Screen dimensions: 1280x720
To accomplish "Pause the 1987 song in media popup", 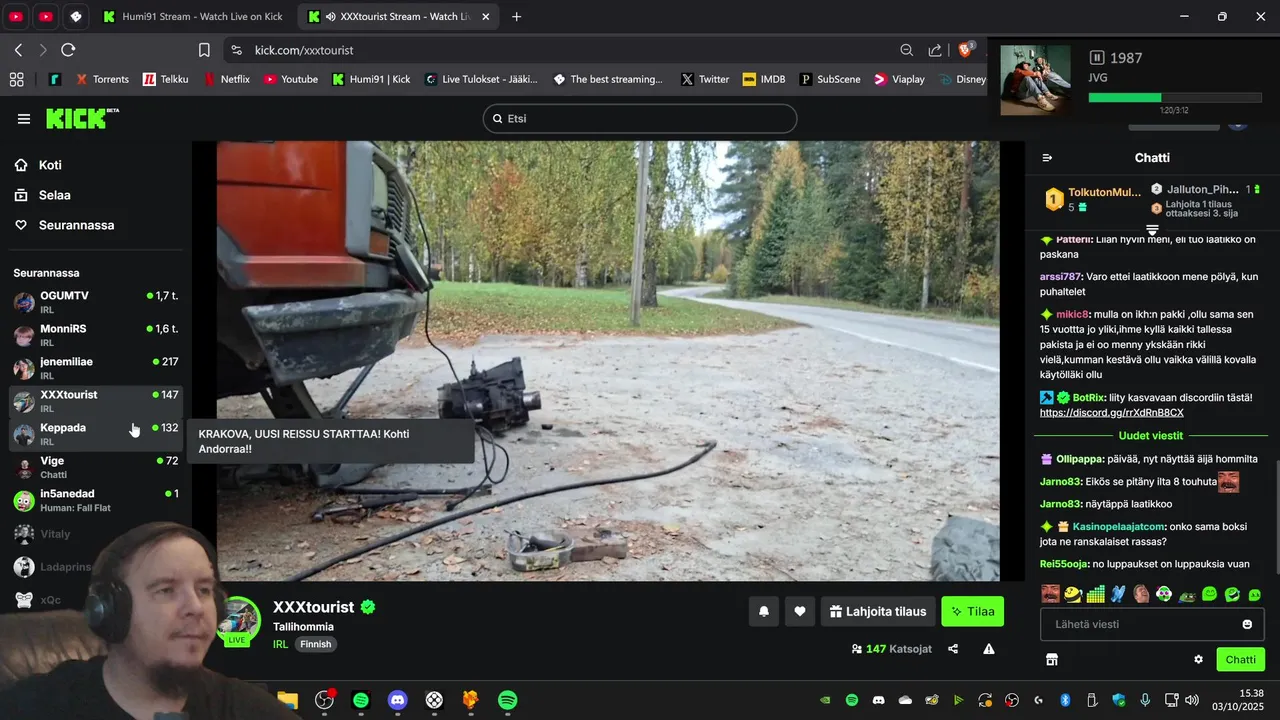I will coord(1097,58).
